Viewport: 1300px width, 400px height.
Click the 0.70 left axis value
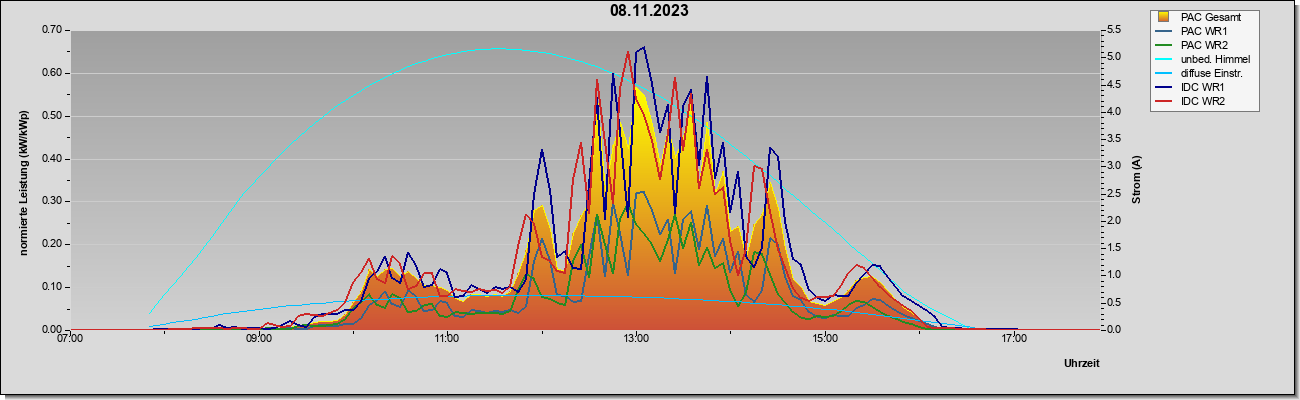point(52,30)
